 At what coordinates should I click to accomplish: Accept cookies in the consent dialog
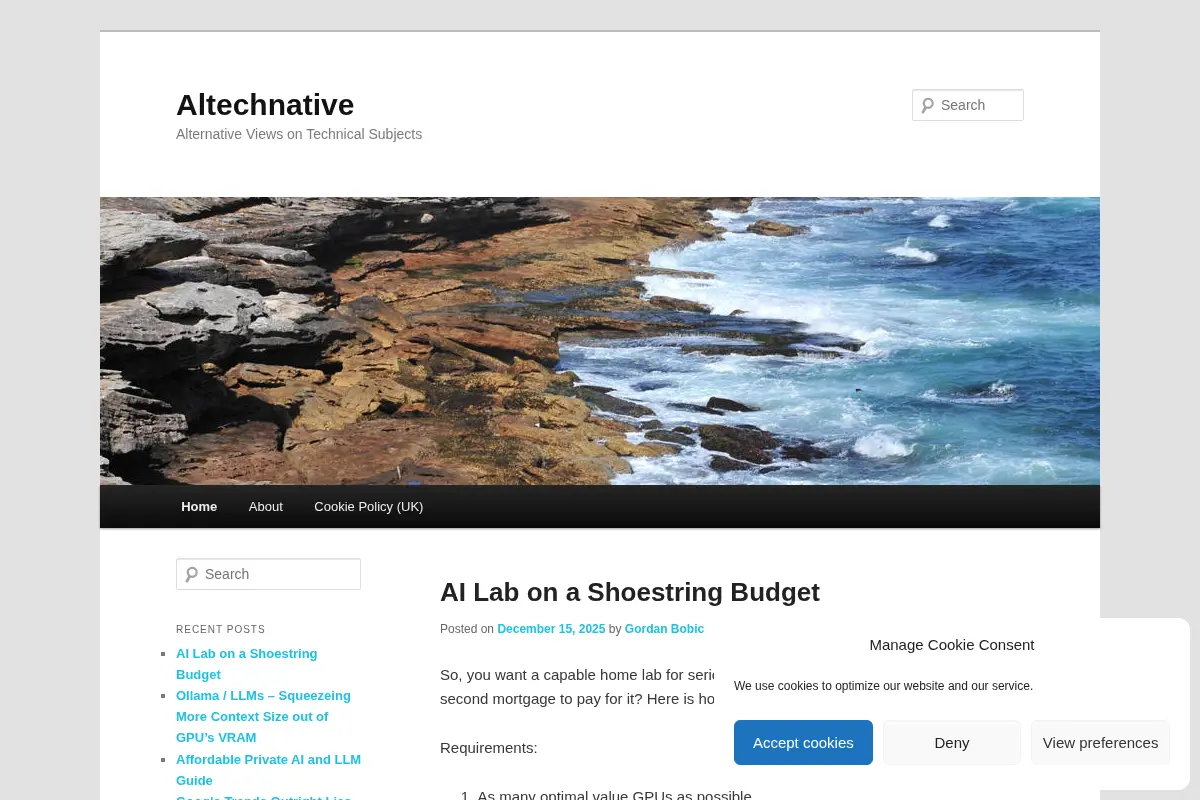803,743
